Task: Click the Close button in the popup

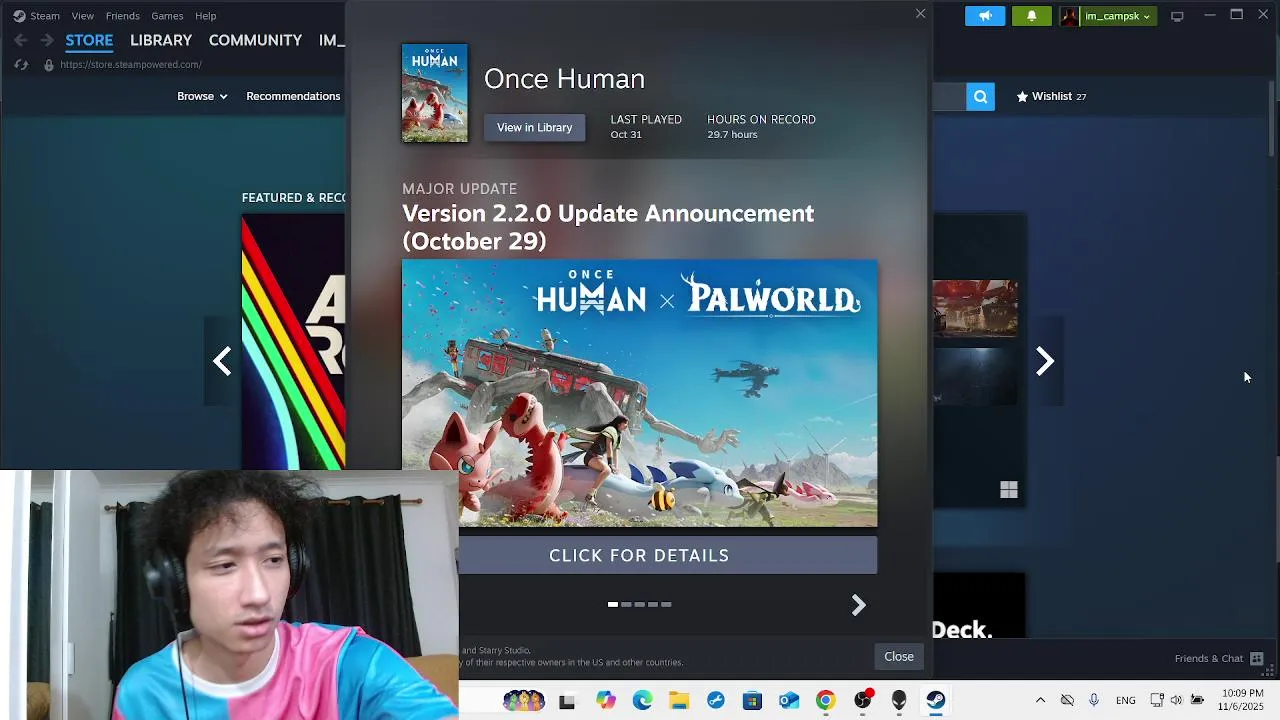Action: click(899, 656)
